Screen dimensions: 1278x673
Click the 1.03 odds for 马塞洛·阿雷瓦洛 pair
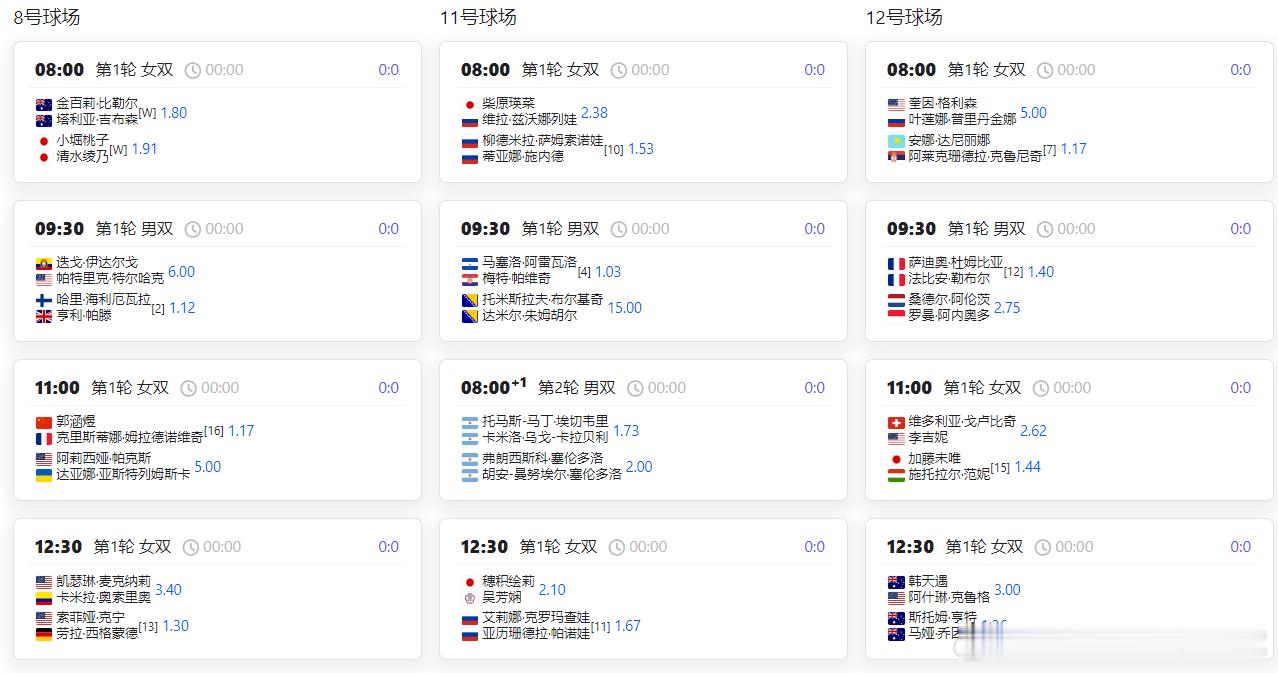(607, 272)
